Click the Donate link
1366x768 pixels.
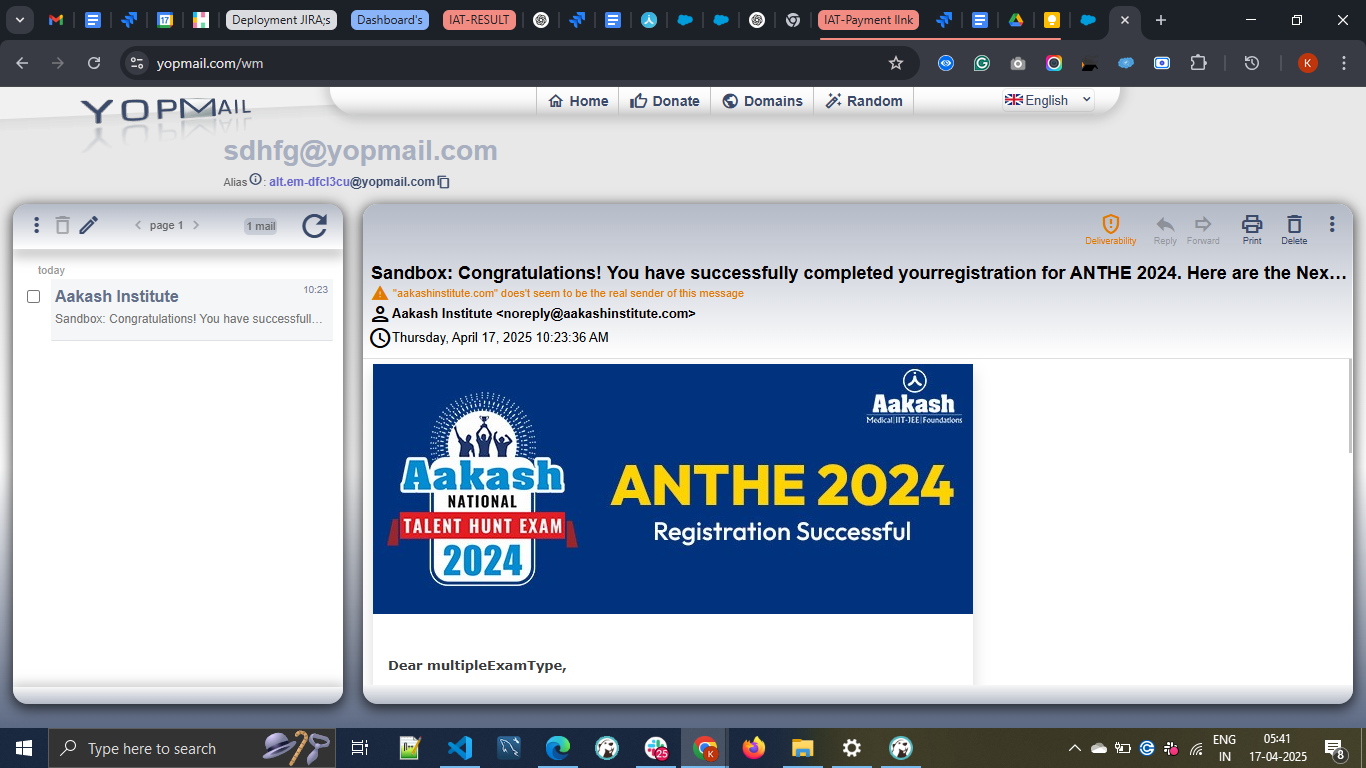[x=665, y=101]
